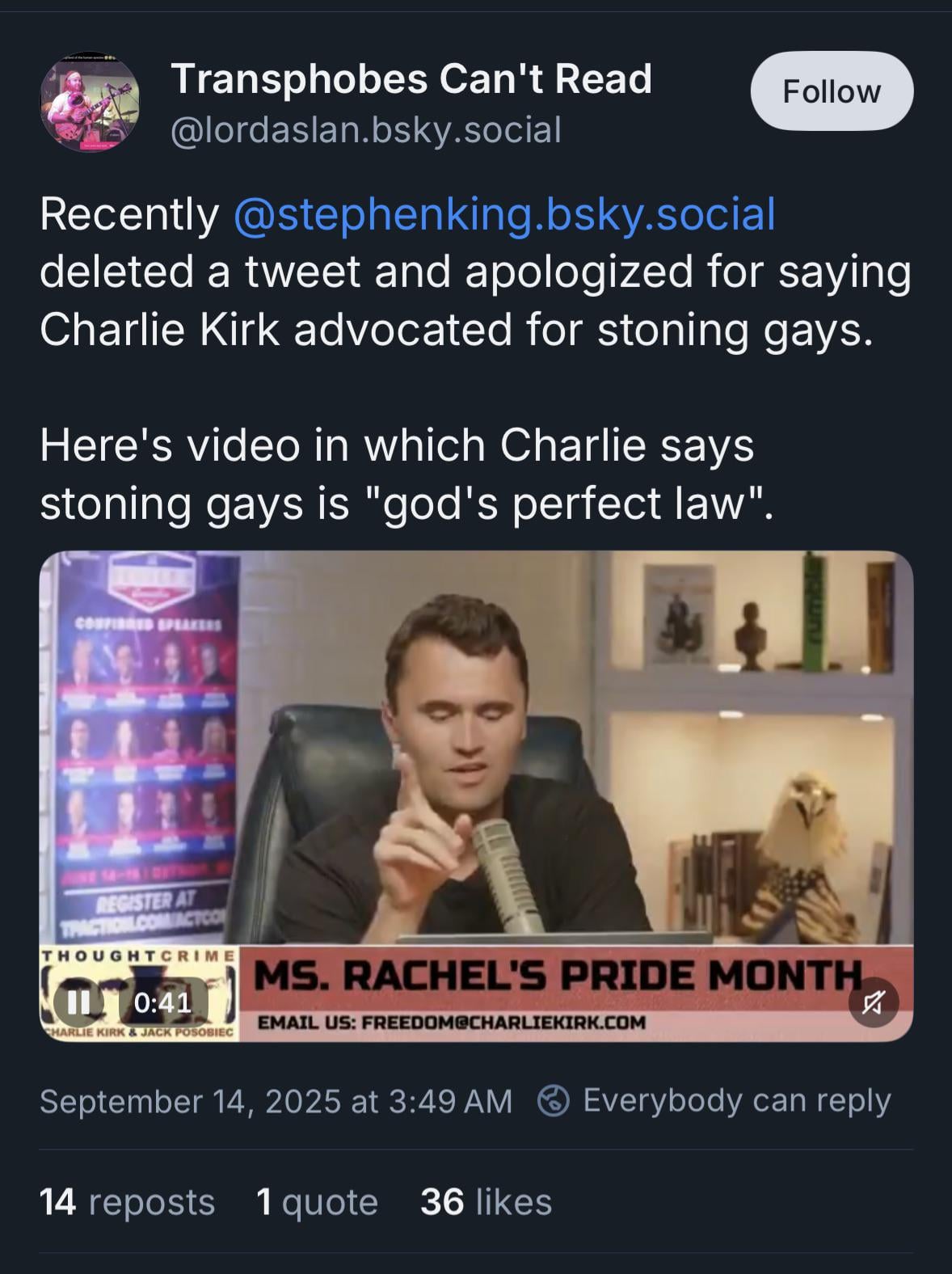Open the @lordaslan.bsky.social handle
The image size is (952, 1274).
365,129
